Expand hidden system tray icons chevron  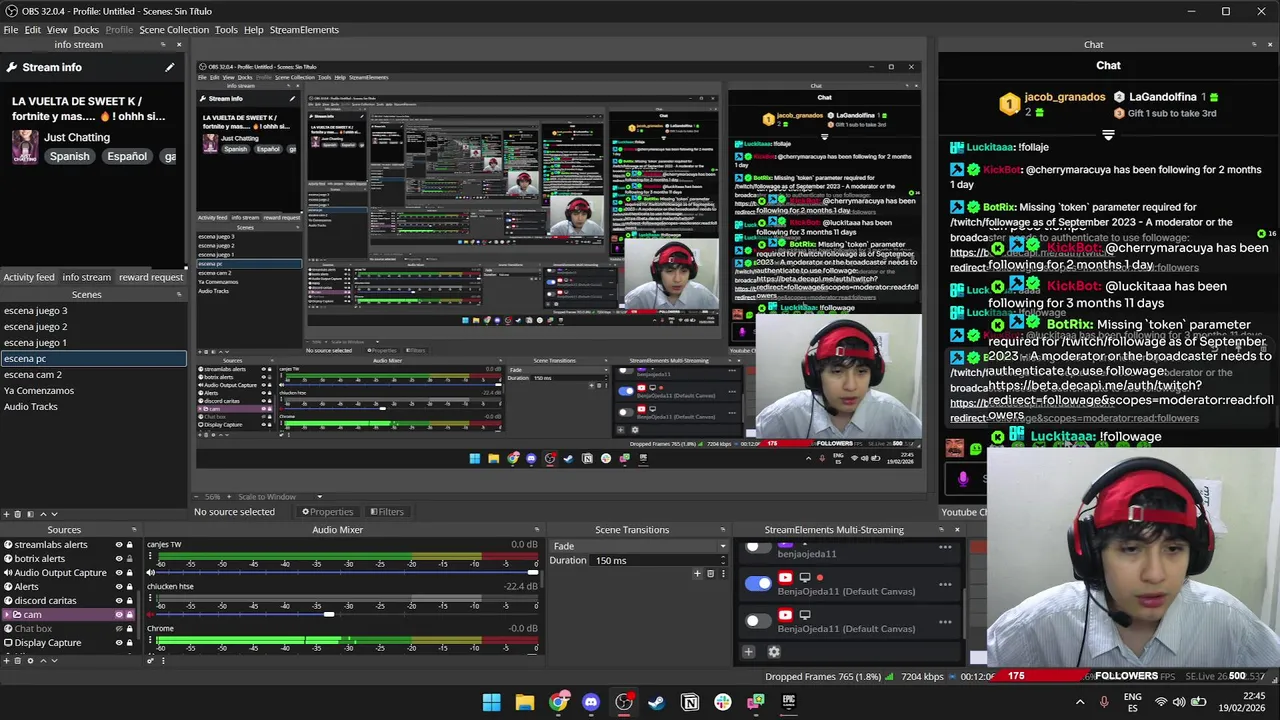click(x=1080, y=702)
